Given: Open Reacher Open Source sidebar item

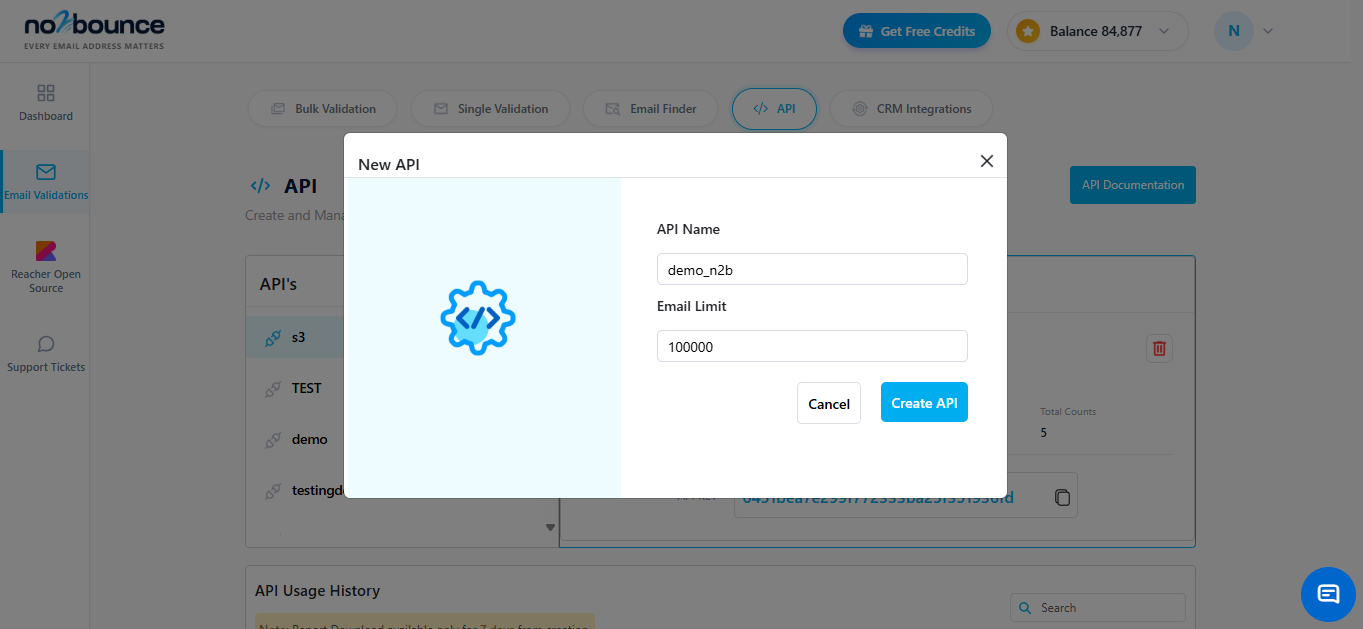Looking at the screenshot, I should tap(45, 263).
